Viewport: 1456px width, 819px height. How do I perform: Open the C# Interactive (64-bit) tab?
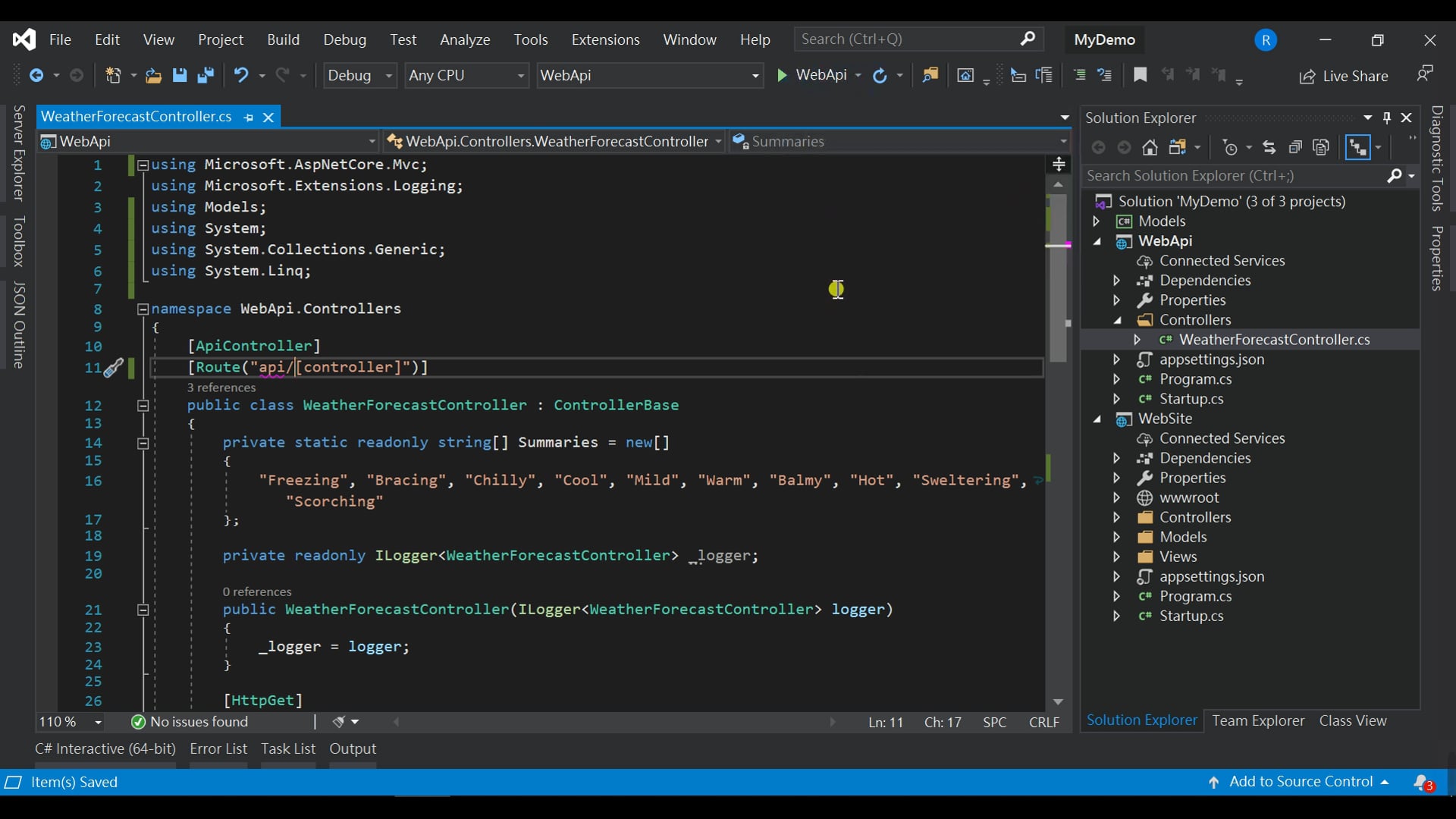105,749
